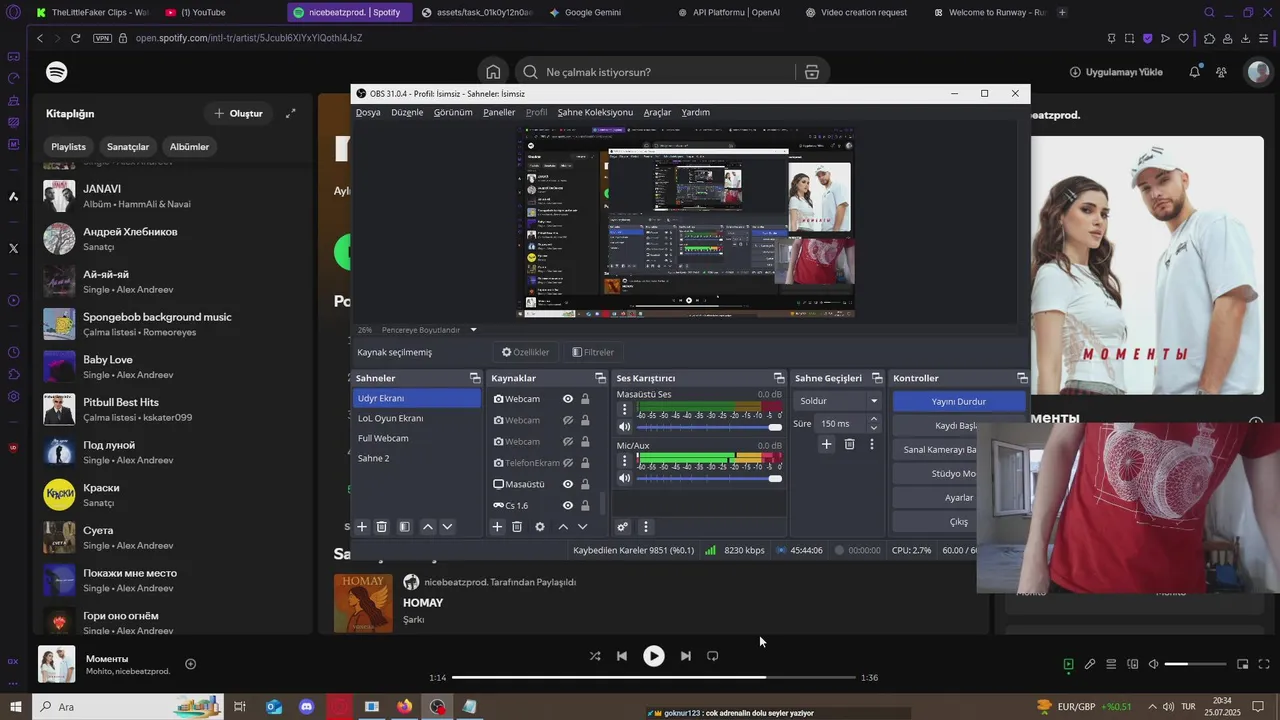This screenshot has width=1280, height=720.
Task: Unlock the Masaüstü source
Action: [585, 484]
